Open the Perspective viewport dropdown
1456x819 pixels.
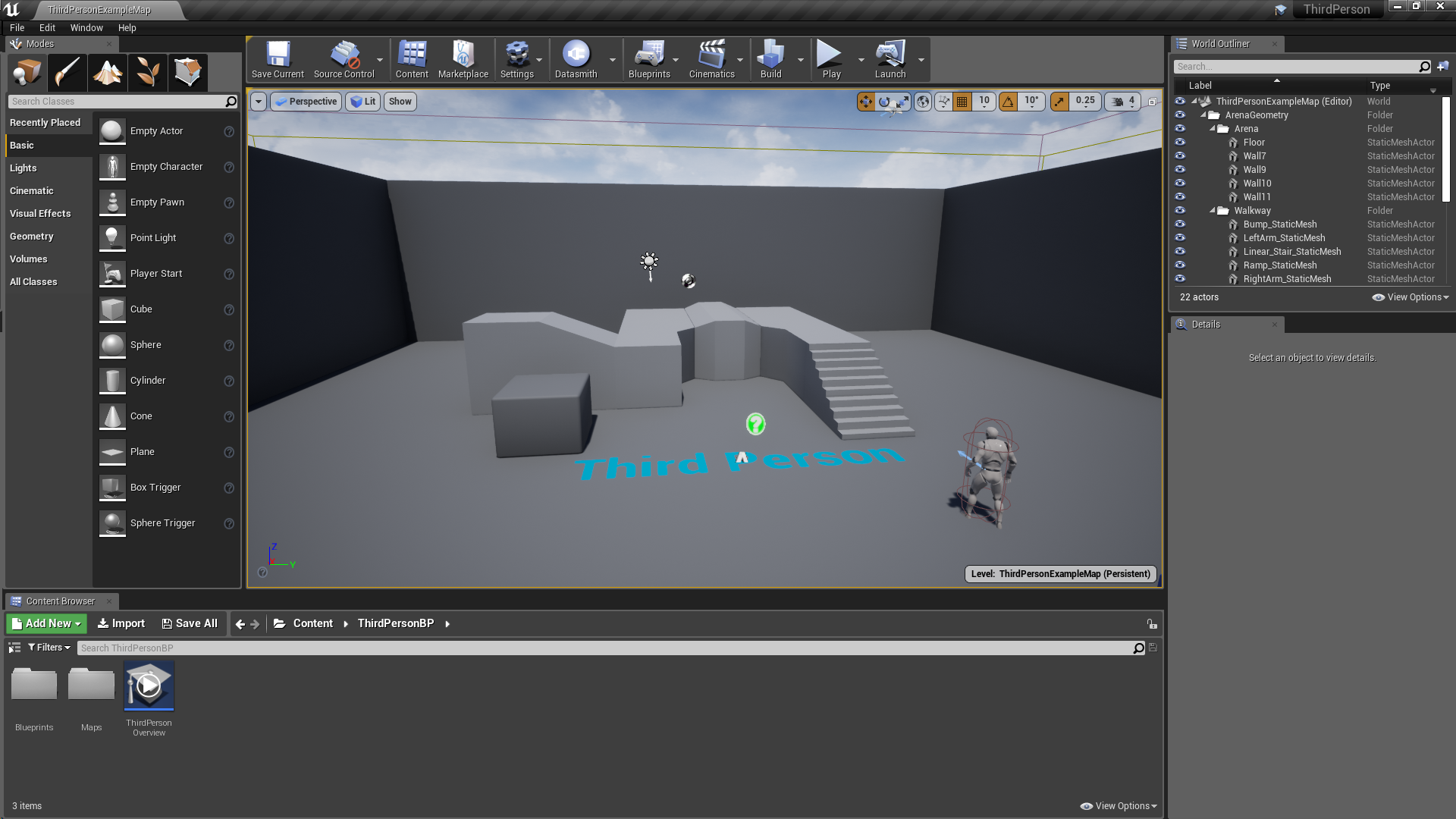(305, 101)
